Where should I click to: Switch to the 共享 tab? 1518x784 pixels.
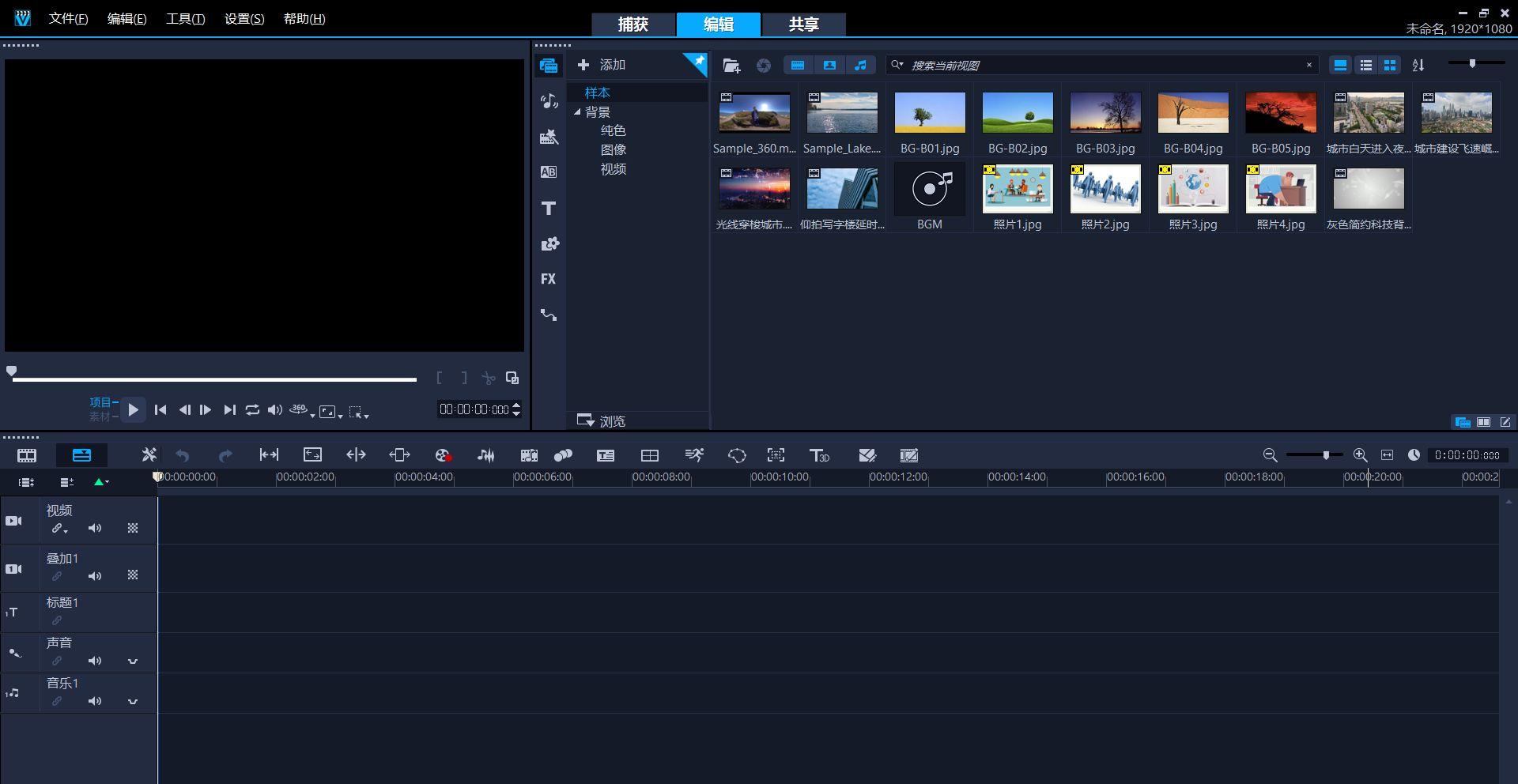click(804, 24)
